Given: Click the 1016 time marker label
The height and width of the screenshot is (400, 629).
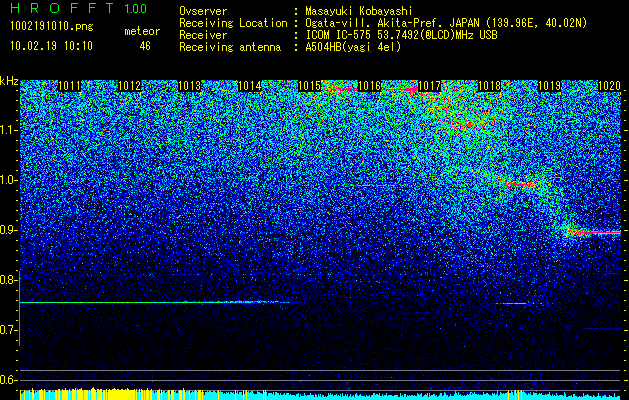Looking at the screenshot, I should 369,86.
